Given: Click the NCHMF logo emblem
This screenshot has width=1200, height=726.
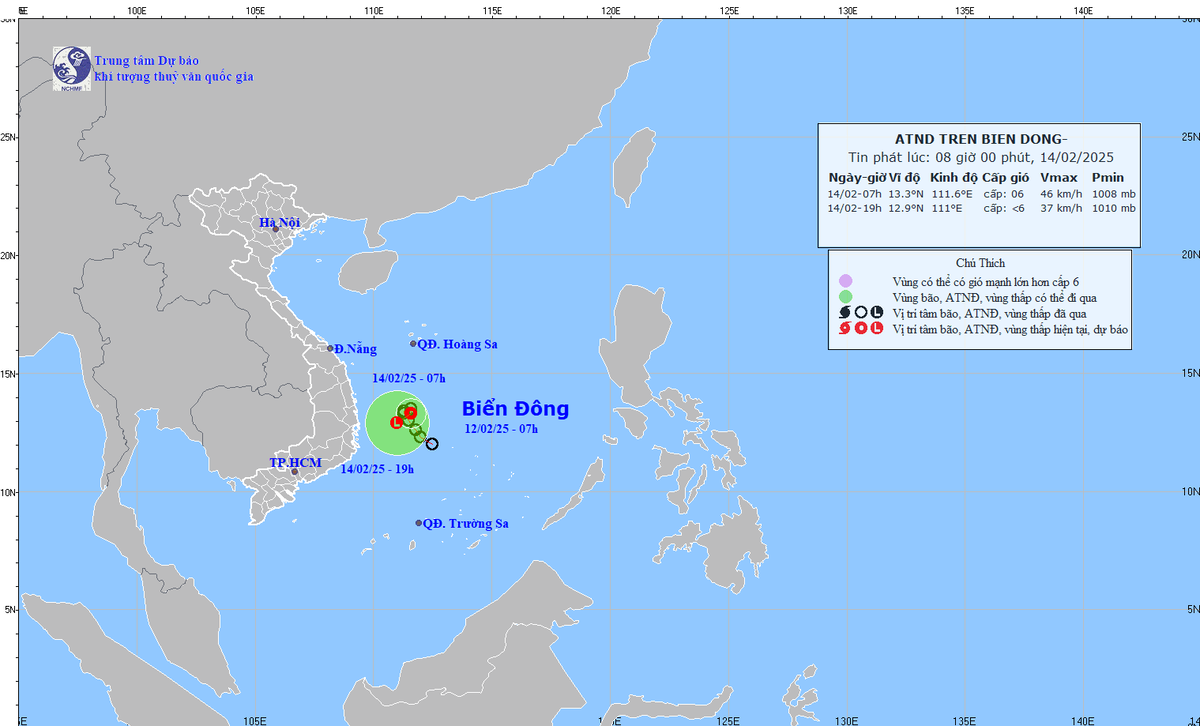Looking at the screenshot, I should tap(72, 68).
